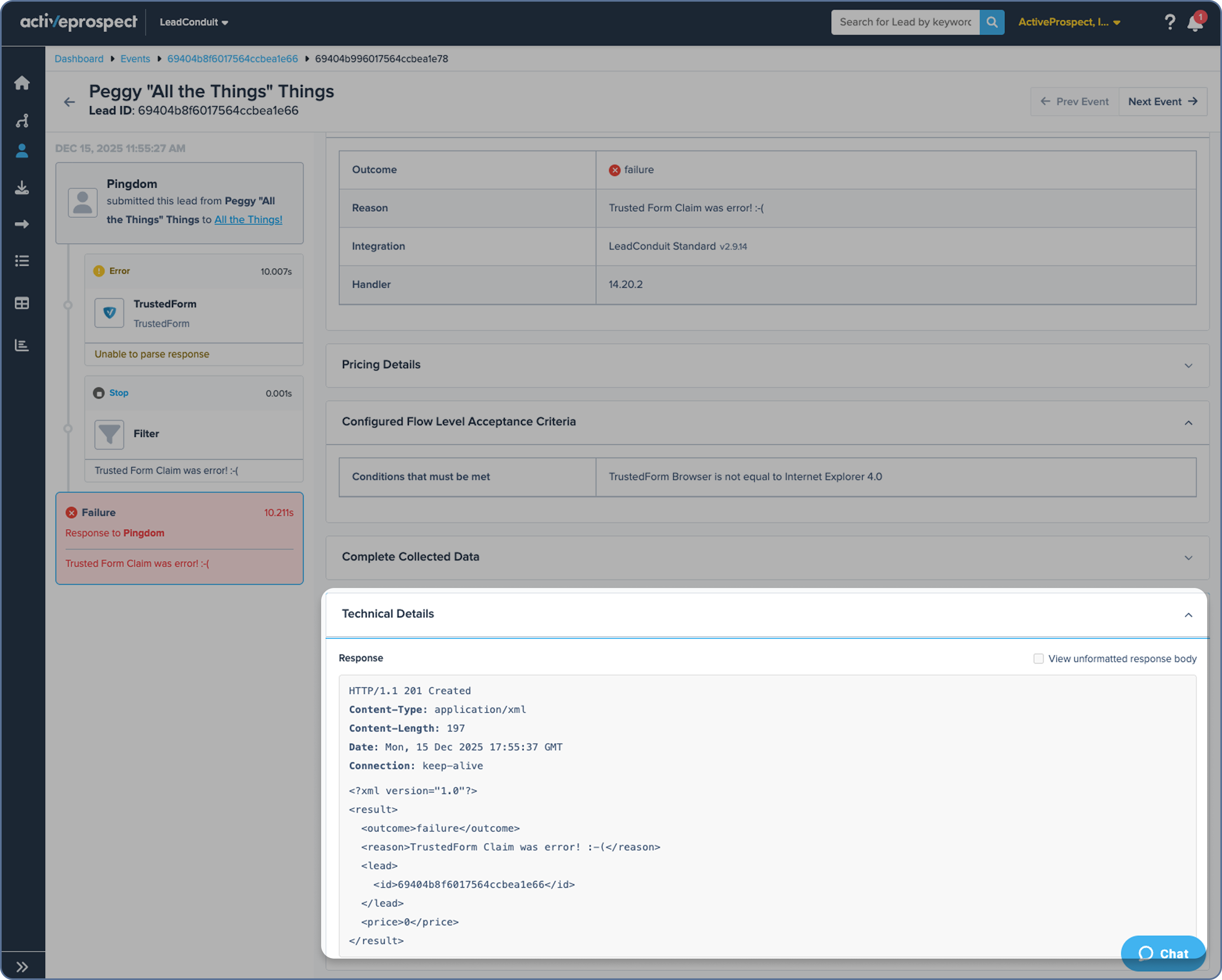Screen dimensions: 1222x980
Task: Click the Handler value 14.20.2
Action: [x=626, y=285]
